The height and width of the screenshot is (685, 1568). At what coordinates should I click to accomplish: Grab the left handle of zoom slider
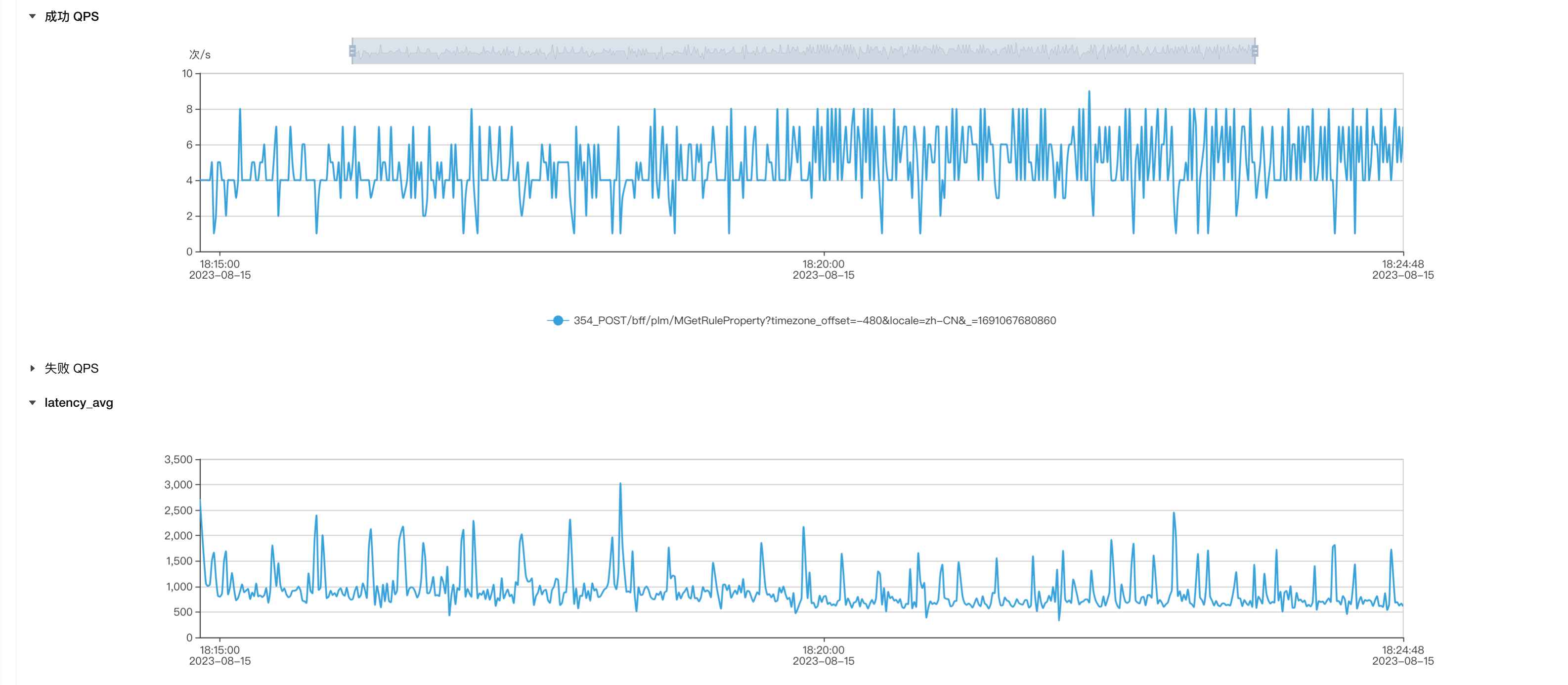tap(352, 51)
